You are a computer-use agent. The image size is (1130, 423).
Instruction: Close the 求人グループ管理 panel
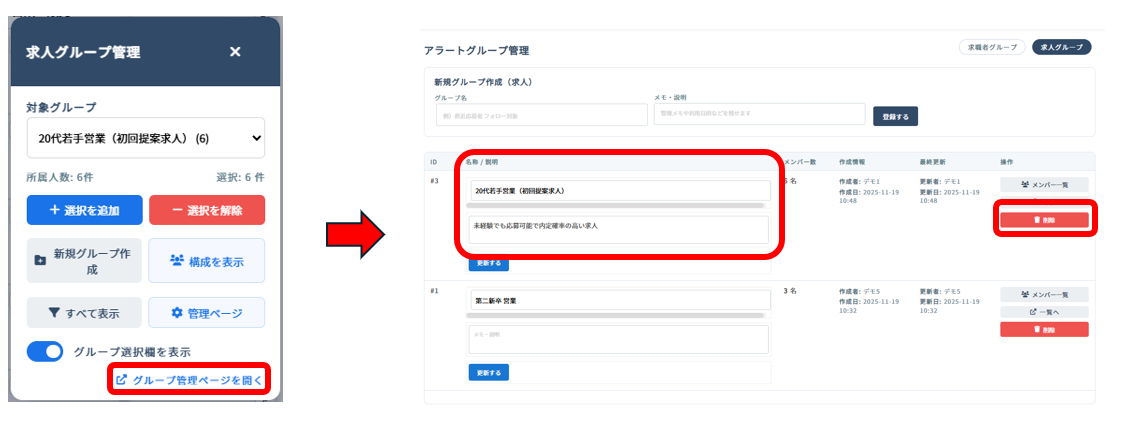pyautogui.click(x=235, y=52)
